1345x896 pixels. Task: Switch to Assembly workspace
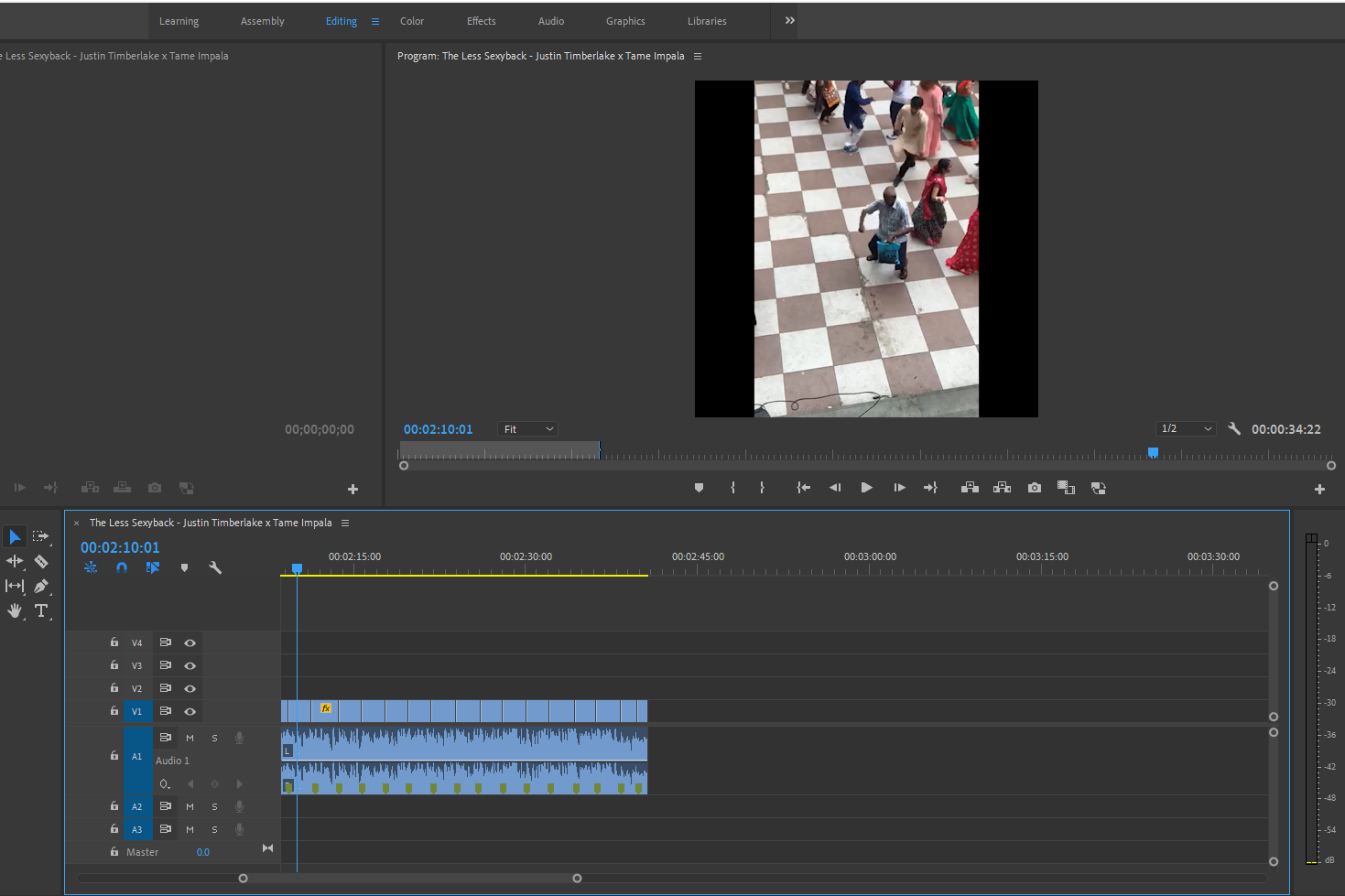(x=262, y=21)
